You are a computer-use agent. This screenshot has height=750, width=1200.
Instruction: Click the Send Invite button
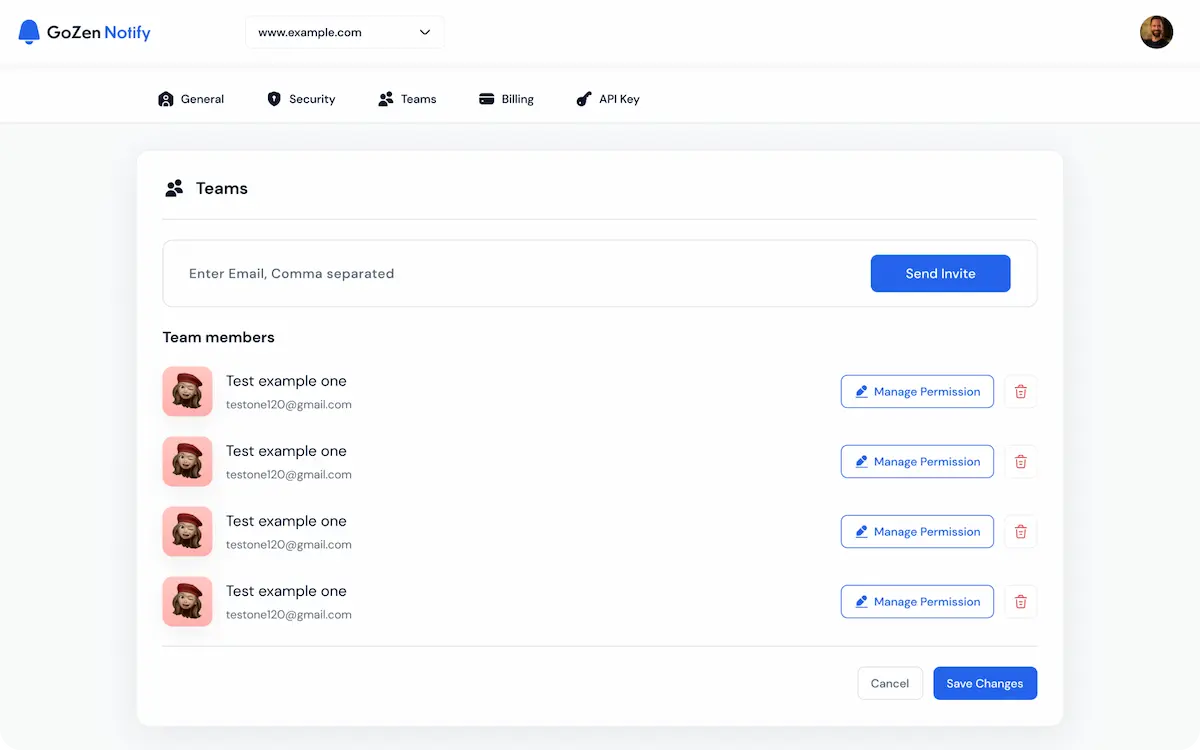(x=940, y=272)
